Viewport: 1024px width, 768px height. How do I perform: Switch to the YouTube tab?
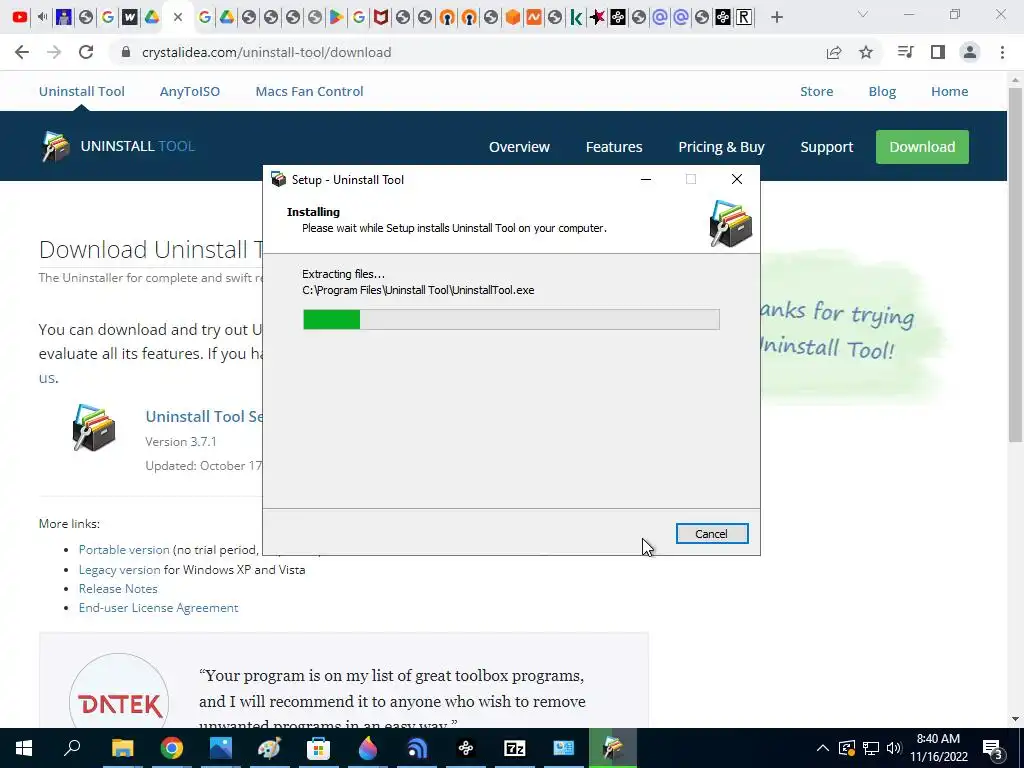(x=20, y=17)
